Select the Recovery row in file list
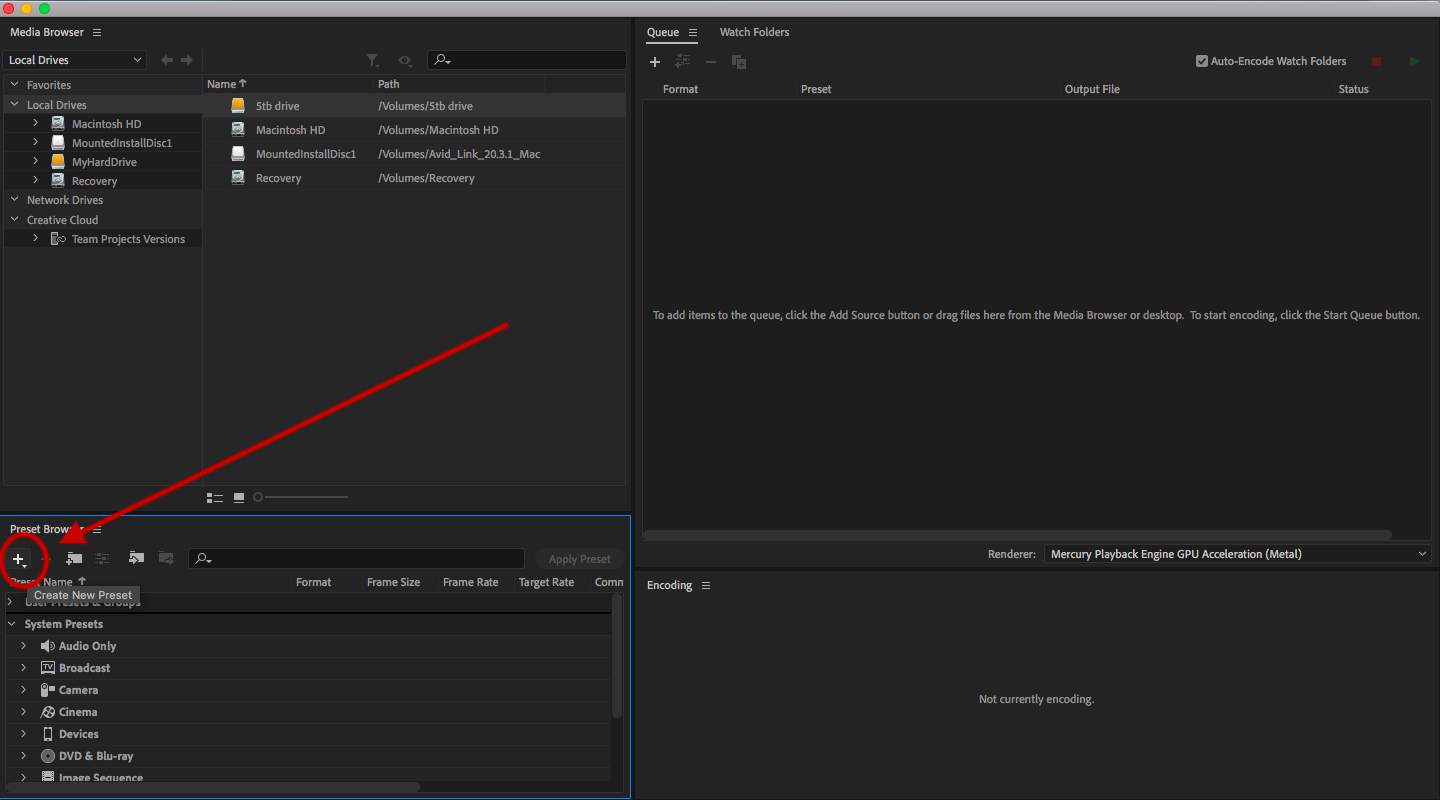 click(414, 178)
